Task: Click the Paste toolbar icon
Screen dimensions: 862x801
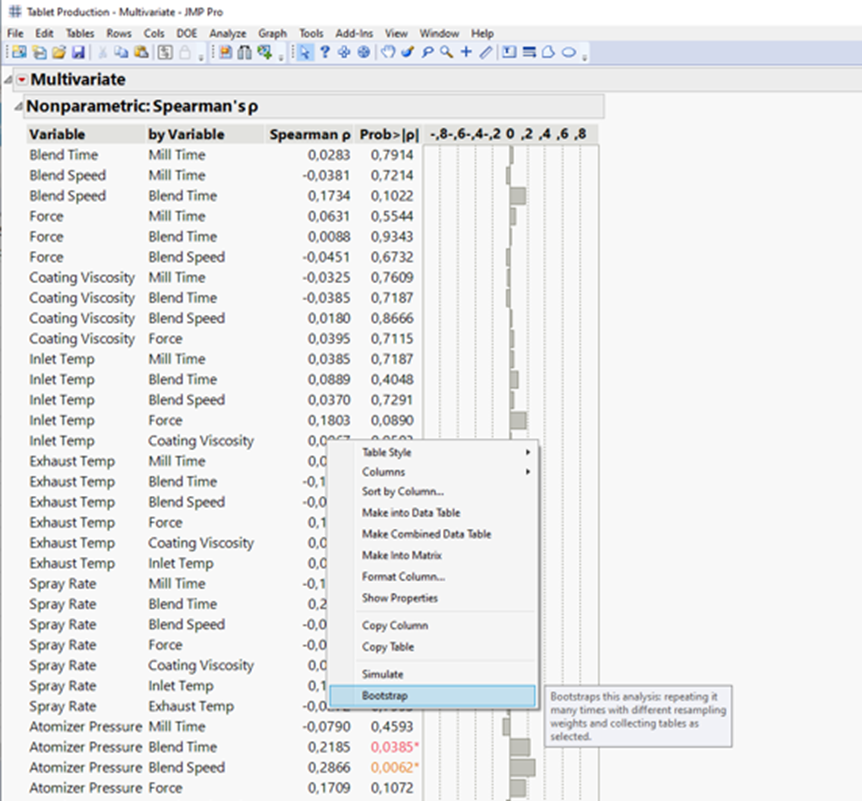Action: point(139,52)
